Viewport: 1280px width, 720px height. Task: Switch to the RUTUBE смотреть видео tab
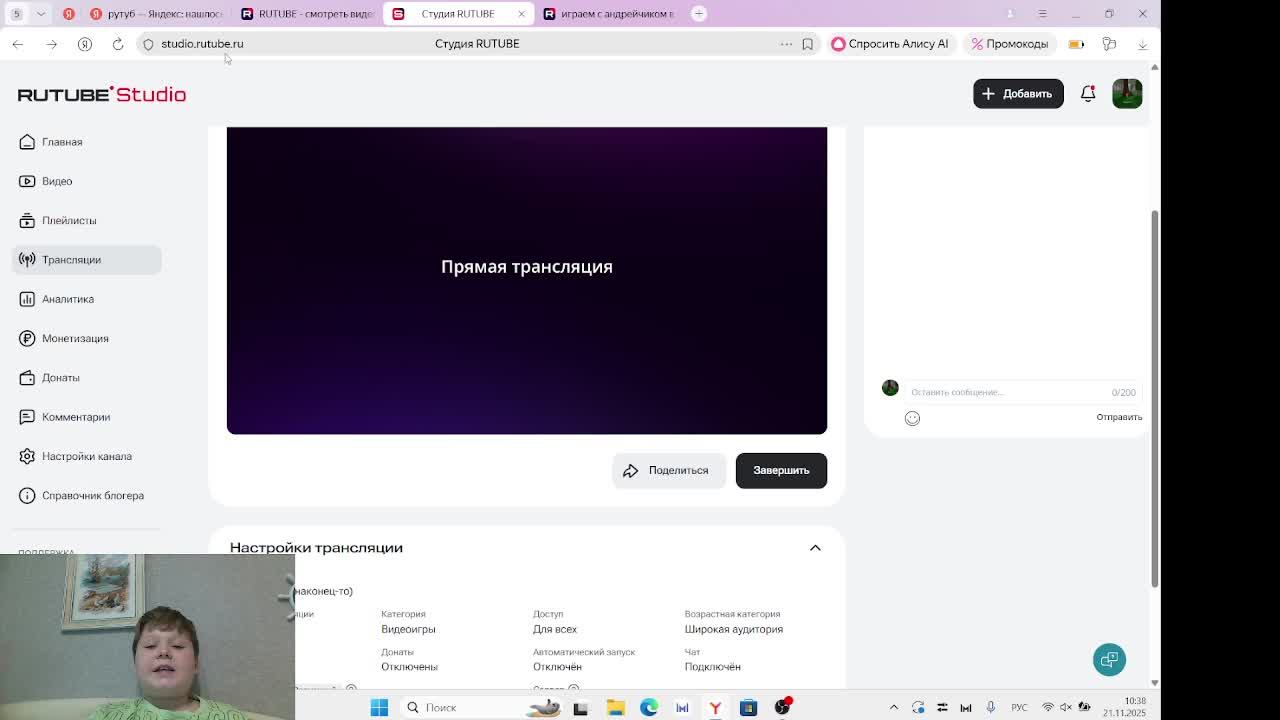click(307, 14)
